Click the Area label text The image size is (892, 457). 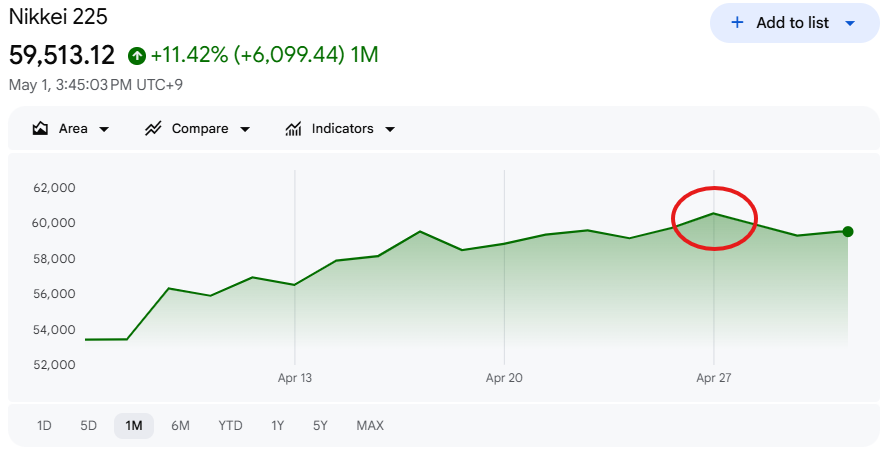point(73,129)
